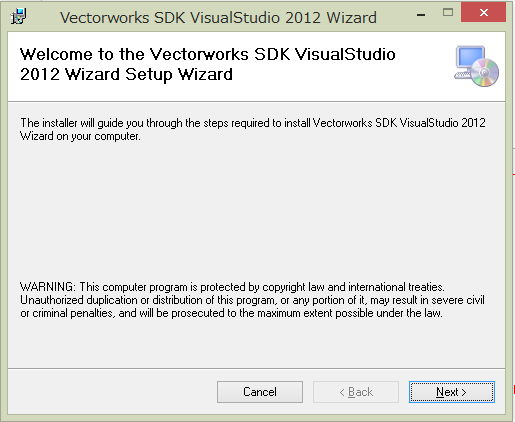Open the installer system menu icon in title bar
This screenshot has height=422, width=515.
pyautogui.click(x=19, y=16)
